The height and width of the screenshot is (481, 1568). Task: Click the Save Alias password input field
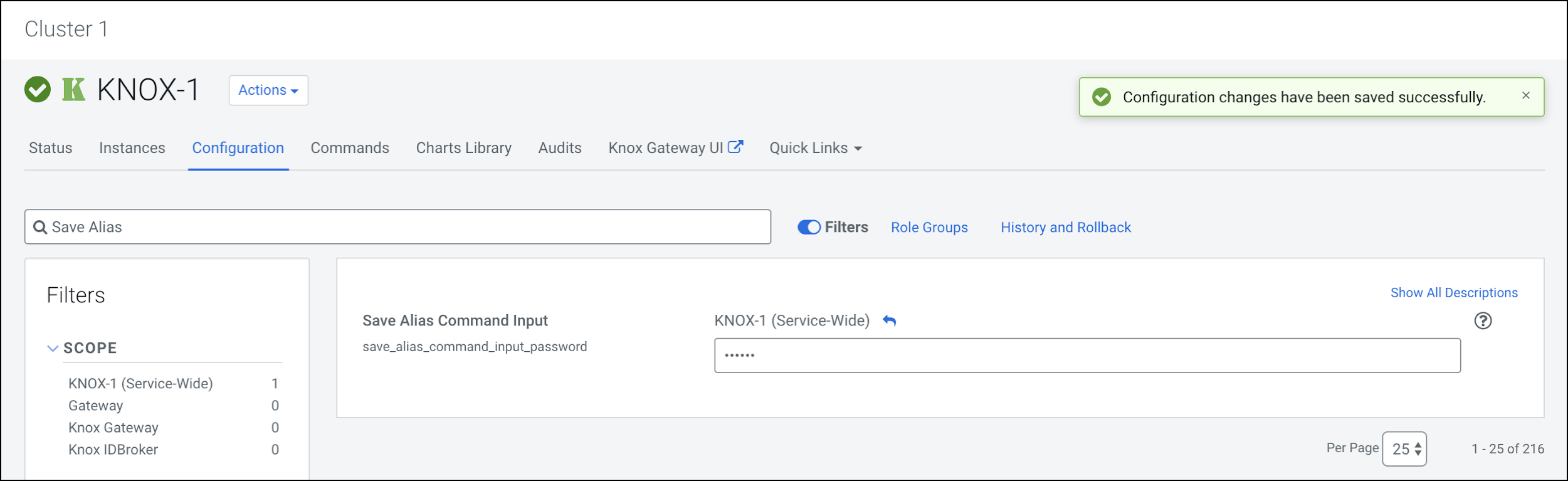click(x=1087, y=356)
